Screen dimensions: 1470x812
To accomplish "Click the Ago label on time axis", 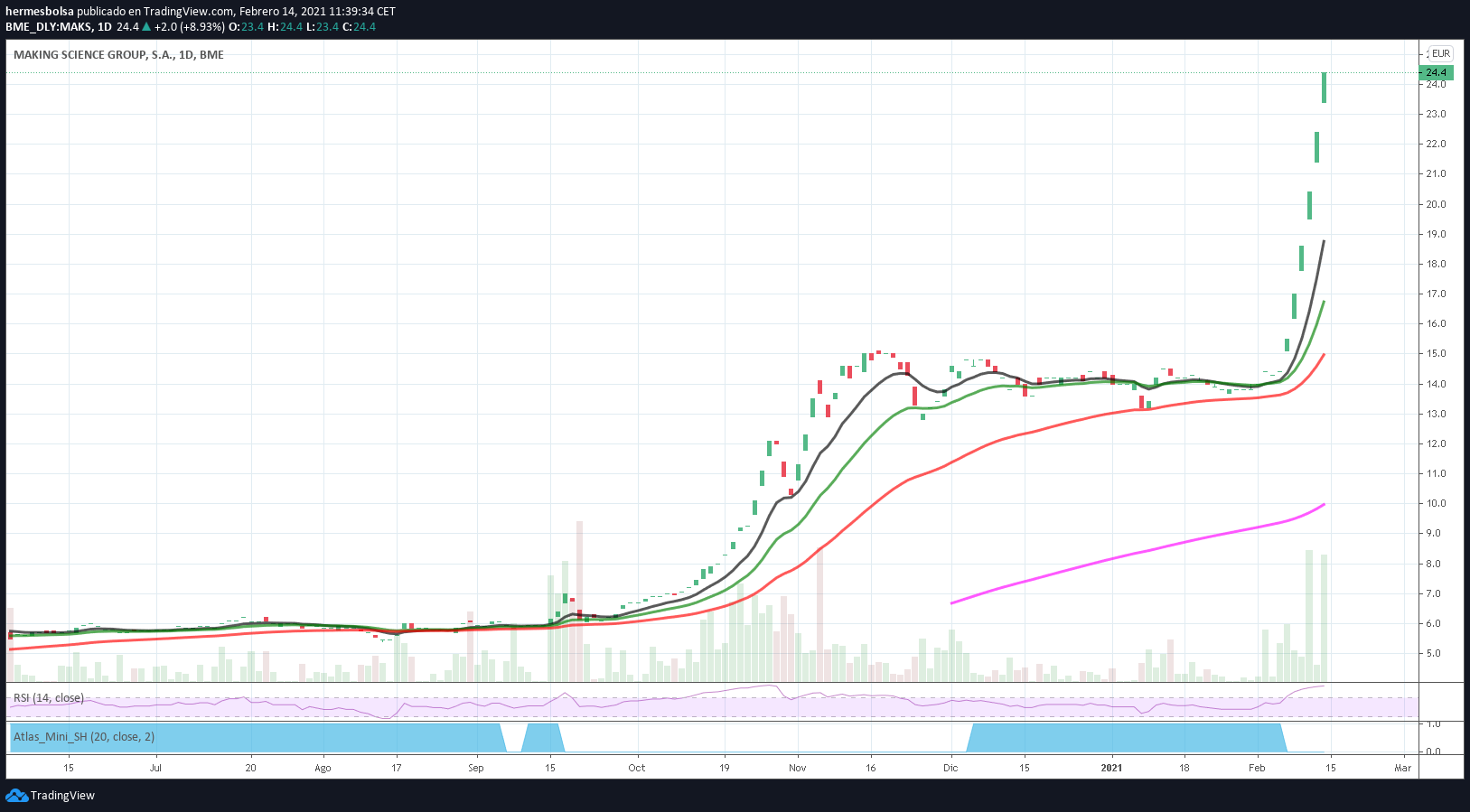I will (x=323, y=768).
